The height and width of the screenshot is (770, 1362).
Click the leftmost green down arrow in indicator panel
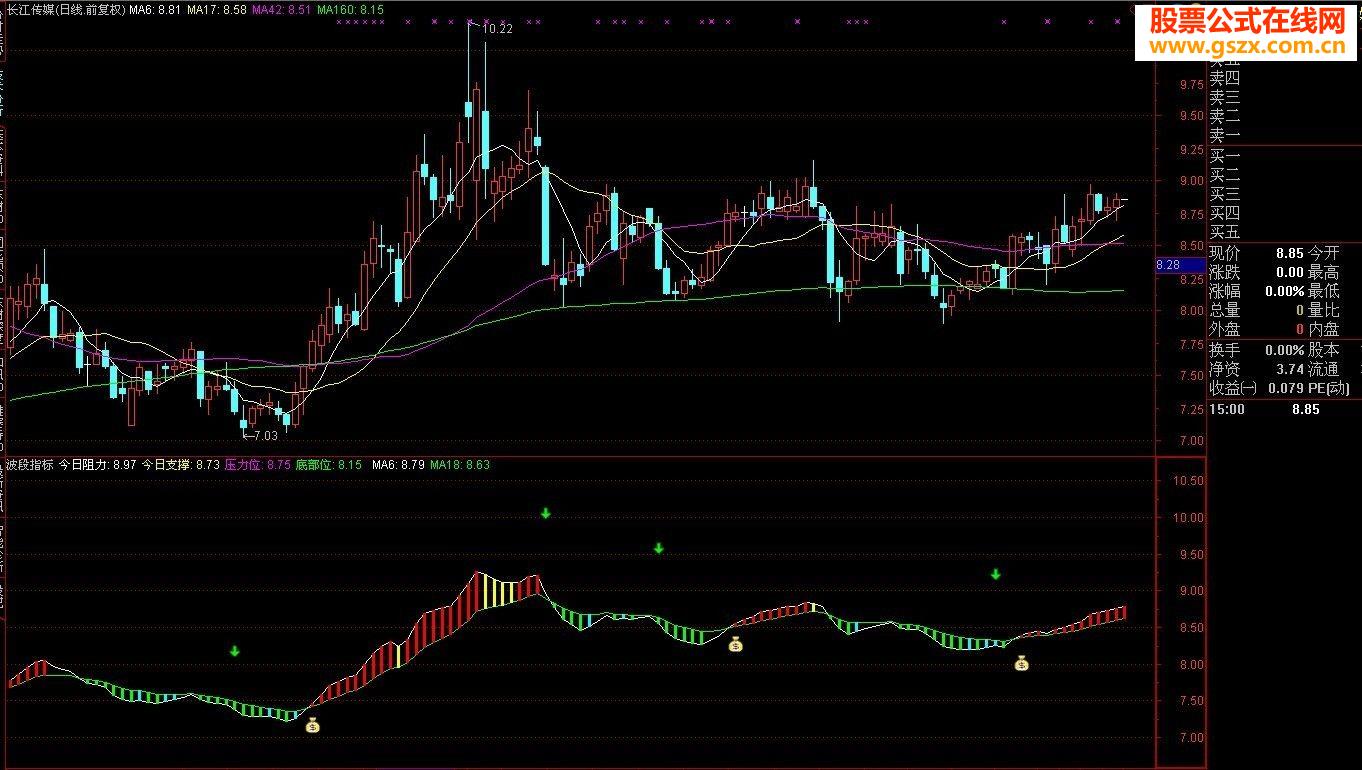pos(235,651)
